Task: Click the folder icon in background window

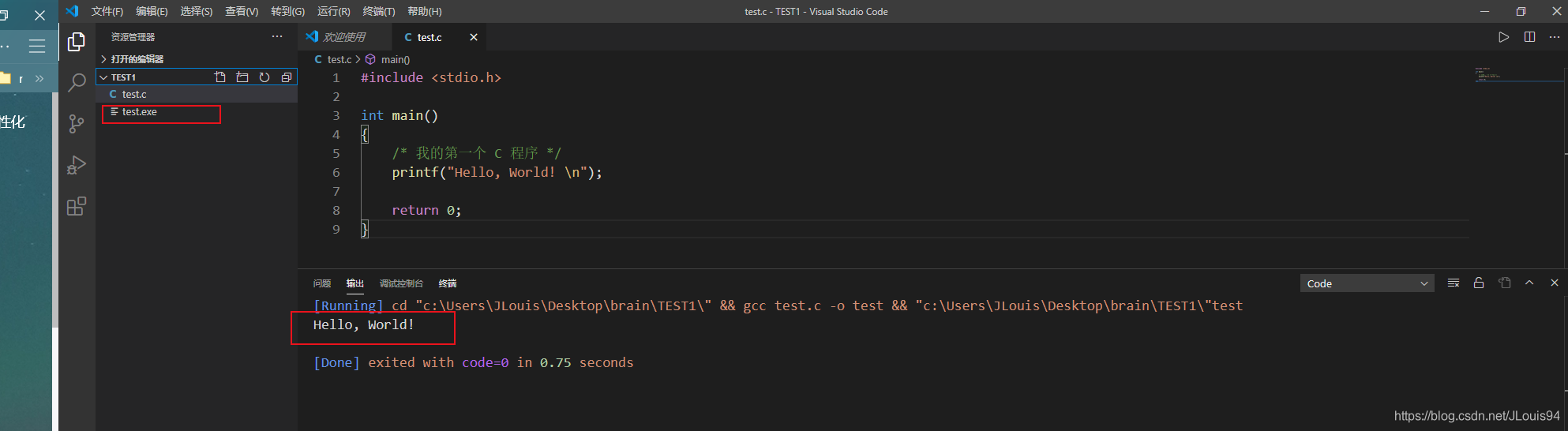Action: 5,78
